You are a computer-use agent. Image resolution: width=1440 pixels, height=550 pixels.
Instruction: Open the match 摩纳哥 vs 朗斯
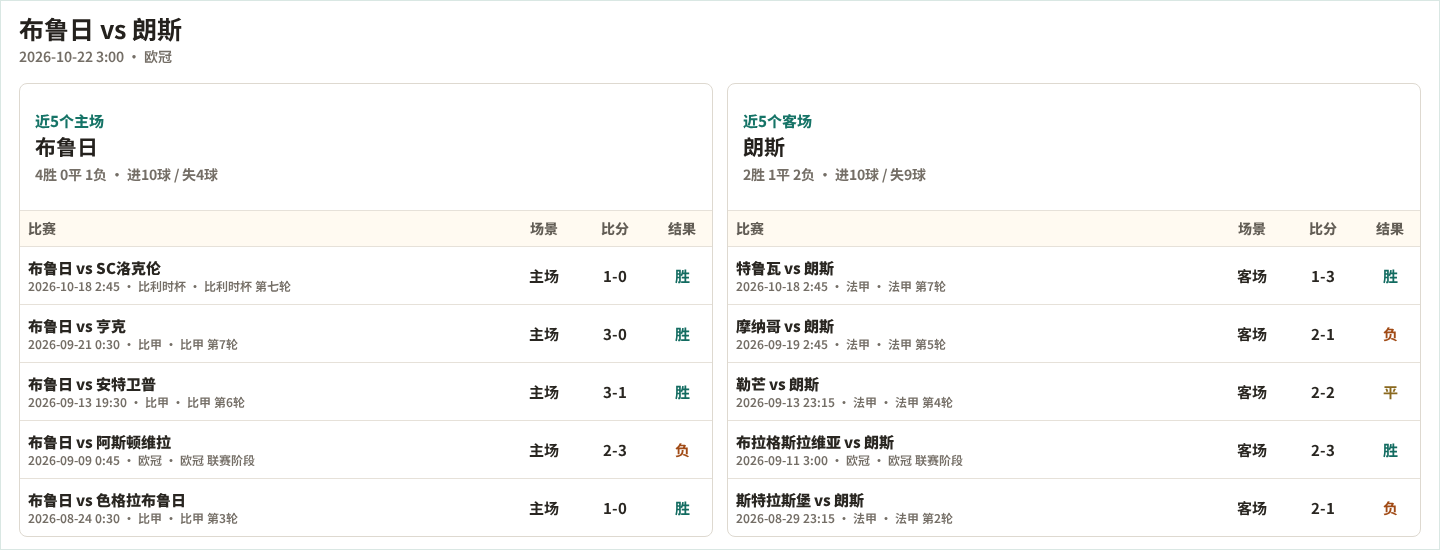(785, 326)
